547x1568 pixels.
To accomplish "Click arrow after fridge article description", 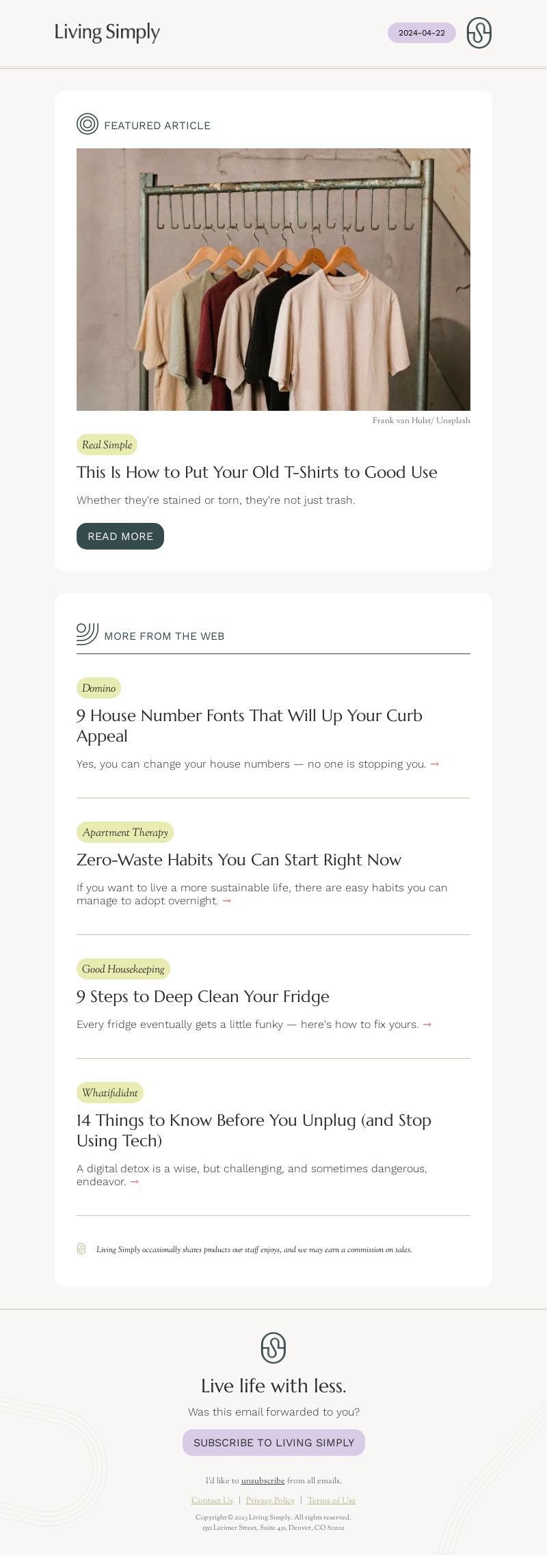I will click(x=427, y=1025).
